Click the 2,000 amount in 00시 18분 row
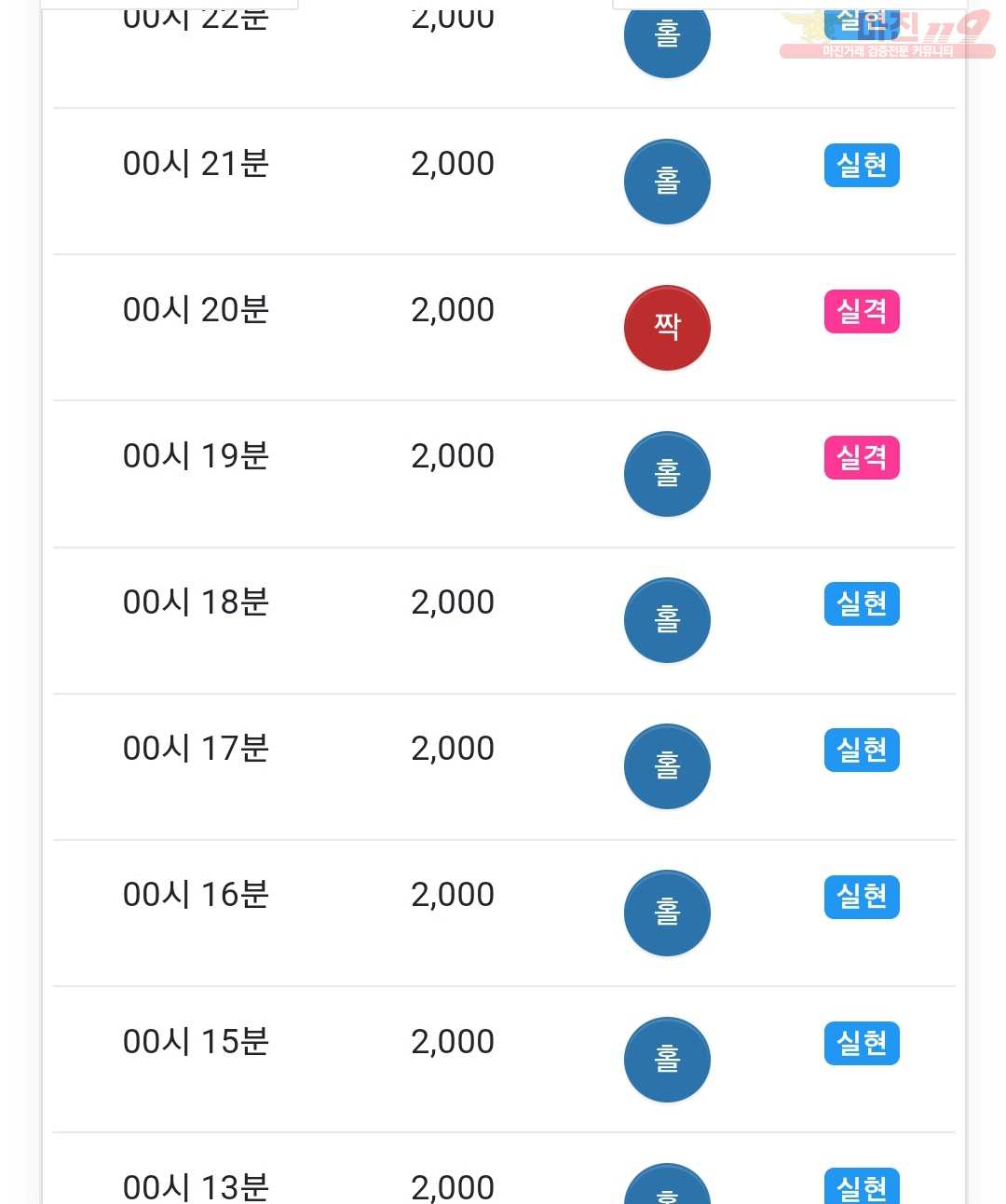The width and height of the screenshot is (1006, 1204). [453, 602]
